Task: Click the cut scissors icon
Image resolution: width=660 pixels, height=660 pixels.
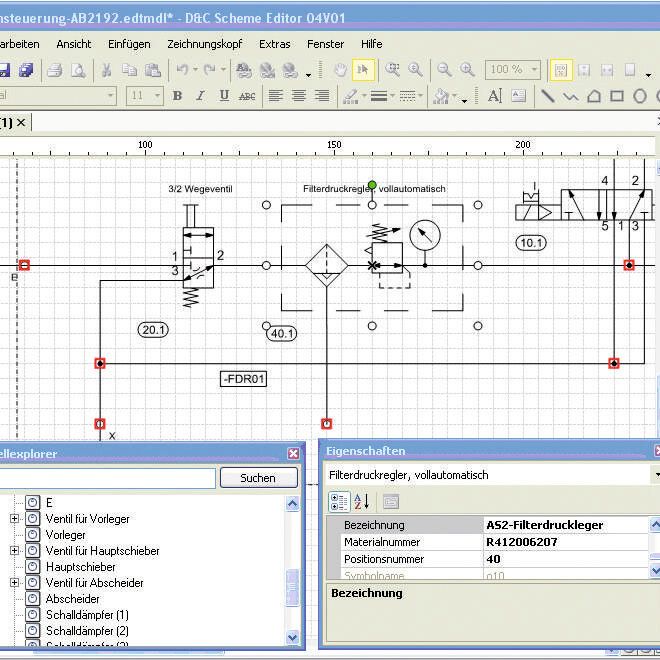Action: 106,70
